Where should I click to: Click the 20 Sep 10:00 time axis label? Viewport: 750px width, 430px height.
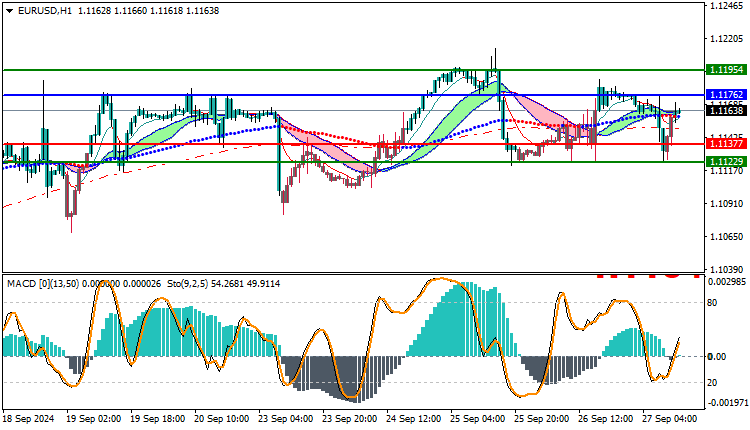click(221, 419)
